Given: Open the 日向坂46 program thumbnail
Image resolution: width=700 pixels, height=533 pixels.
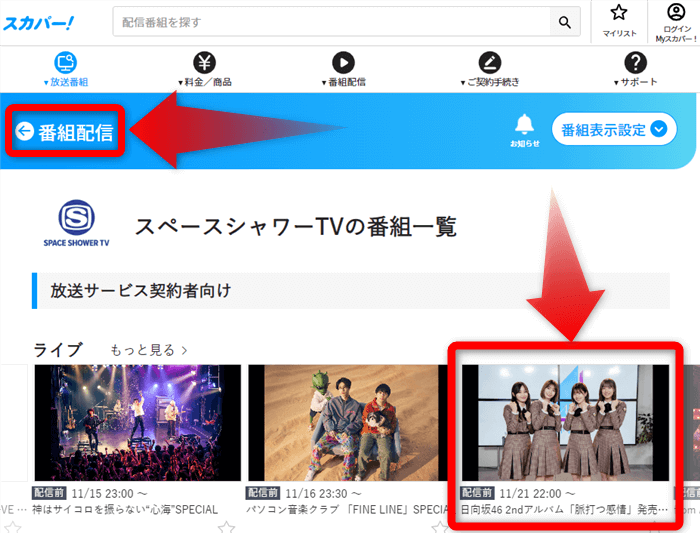Looking at the screenshot, I should 565,422.
